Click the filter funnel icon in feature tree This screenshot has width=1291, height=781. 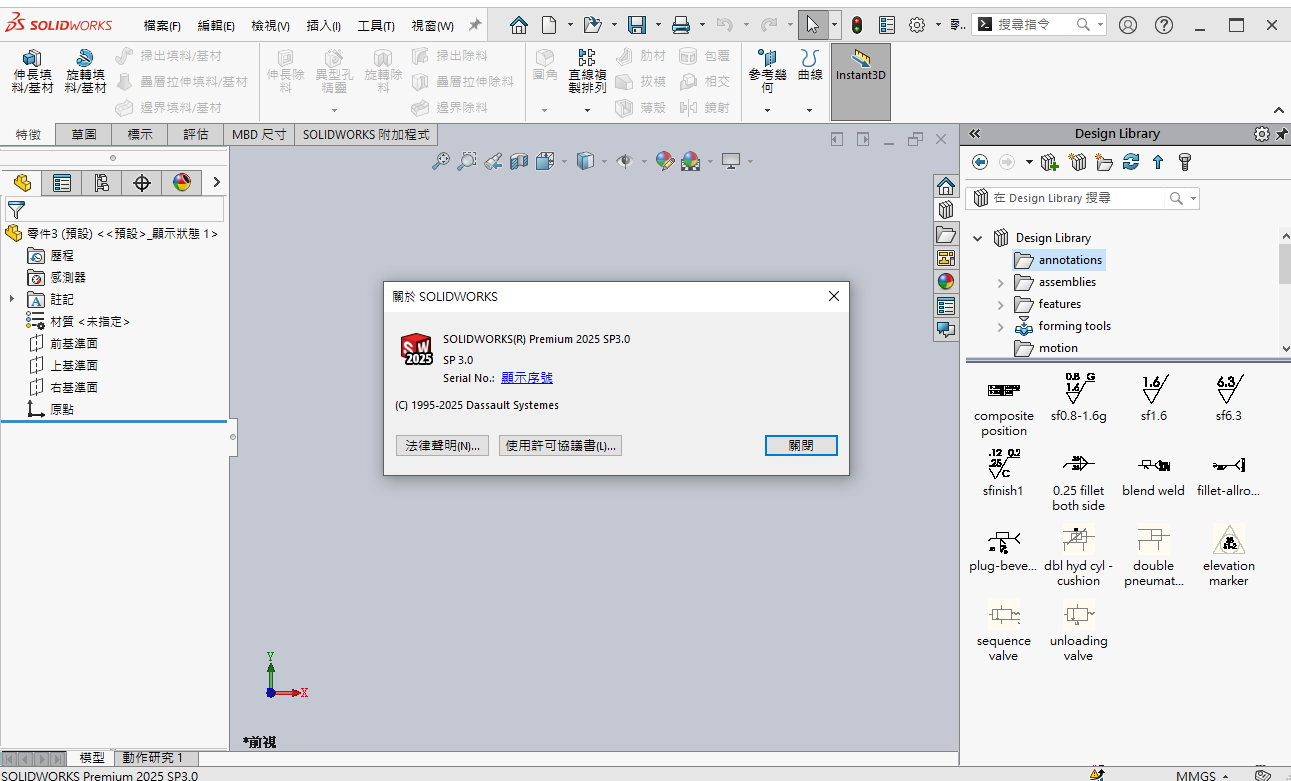[16, 210]
